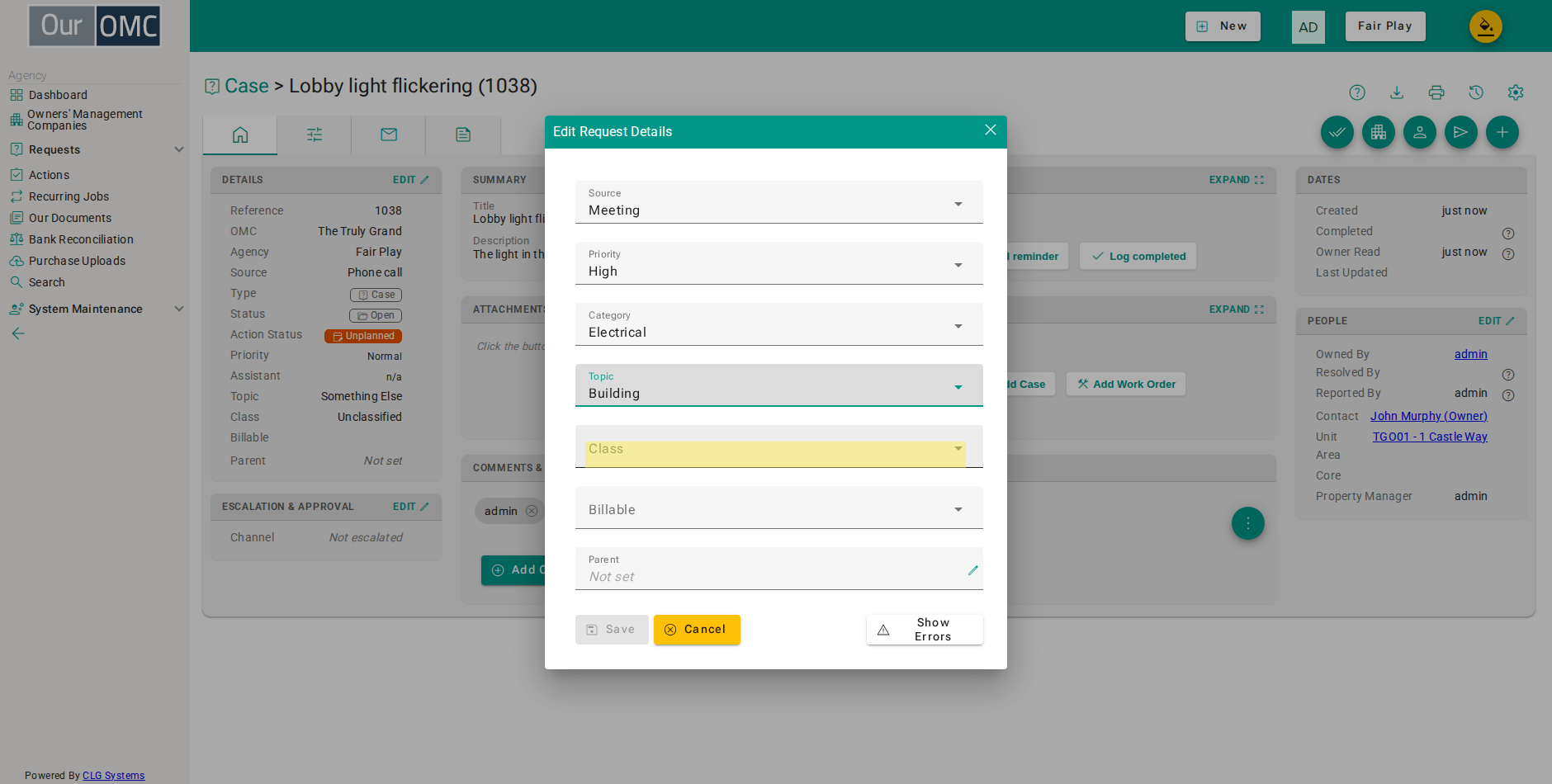Viewport: 1552px width, 784px height.
Task: Click the double-check complete round button
Action: click(1337, 132)
